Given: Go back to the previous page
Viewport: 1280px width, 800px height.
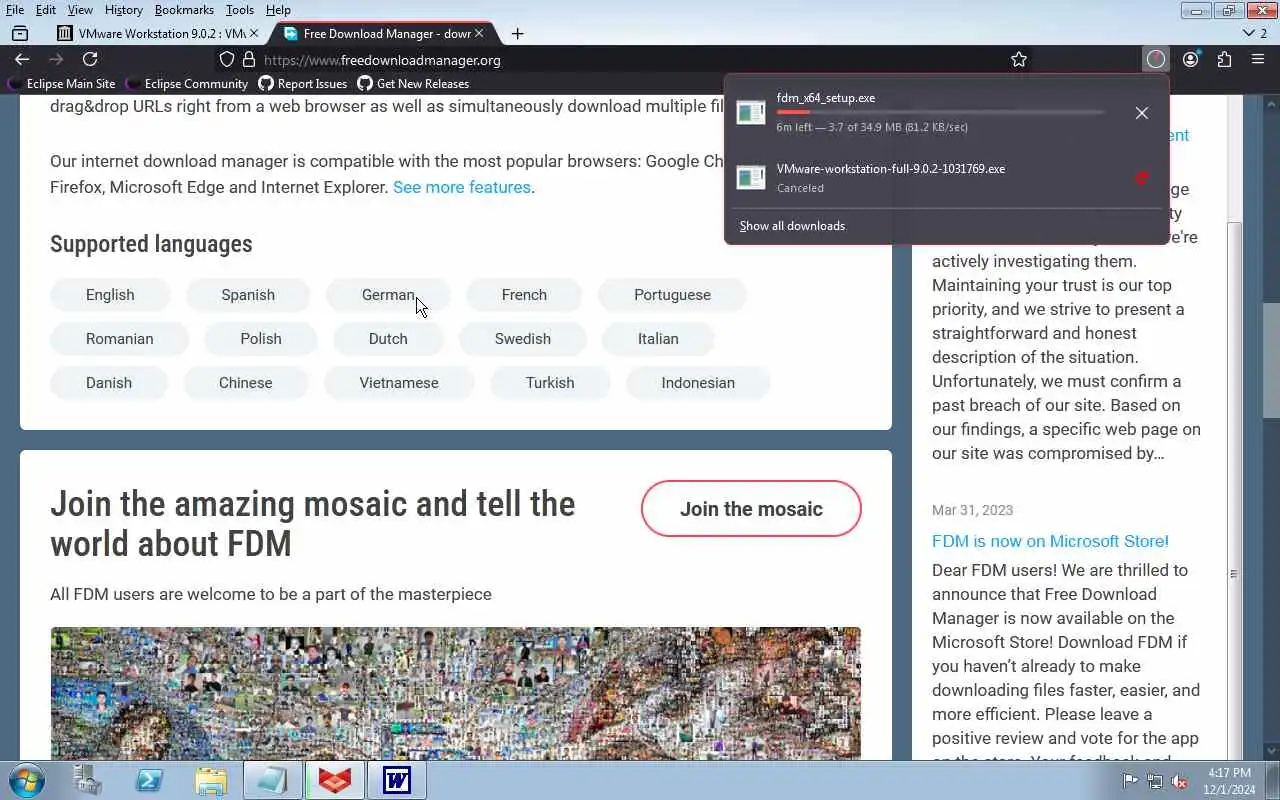Looking at the screenshot, I should pyautogui.click(x=22, y=60).
